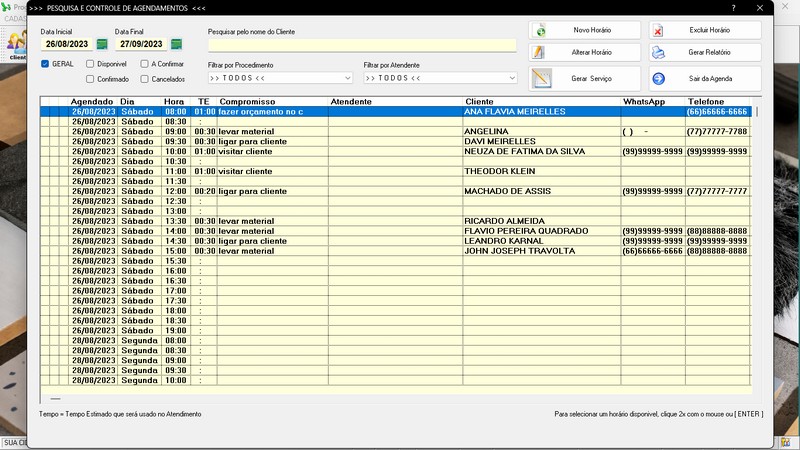This screenshot has height=450, width=800.
Task: Select the RICARDO ALMEIDA client cell
Action: (542, 221)
